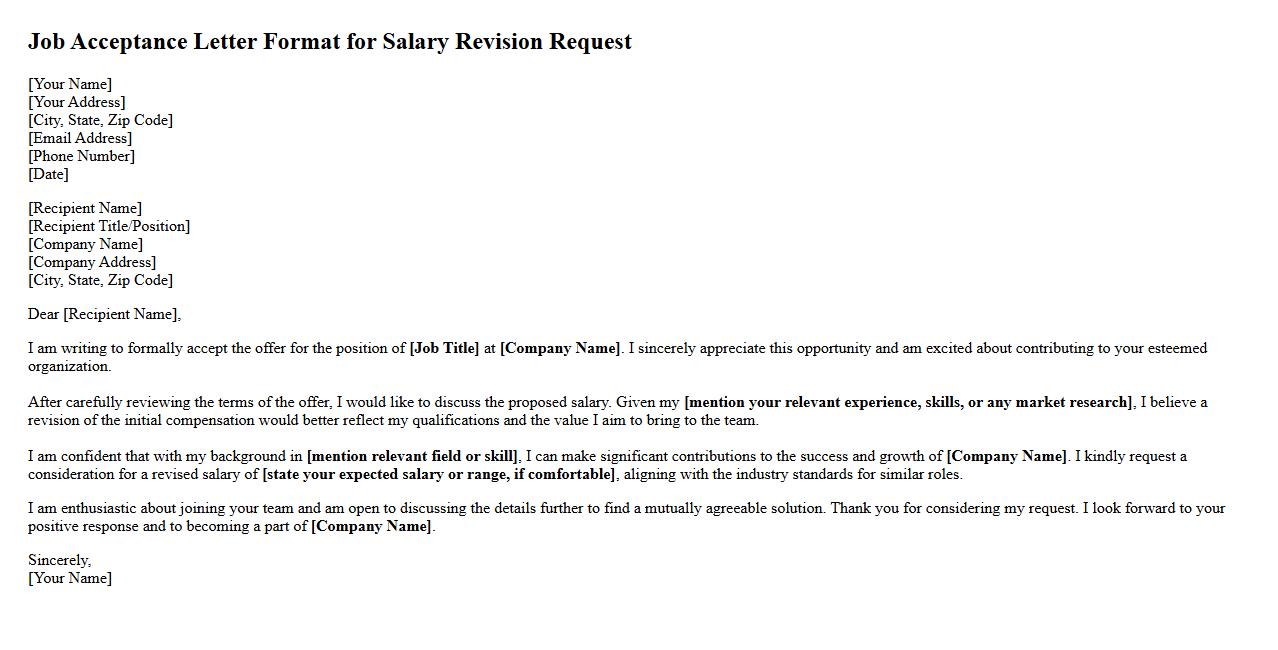Click the word 'Sincerely,' in the closing
The width and height of the screenshot is (1278, 650).
[59, 560]
